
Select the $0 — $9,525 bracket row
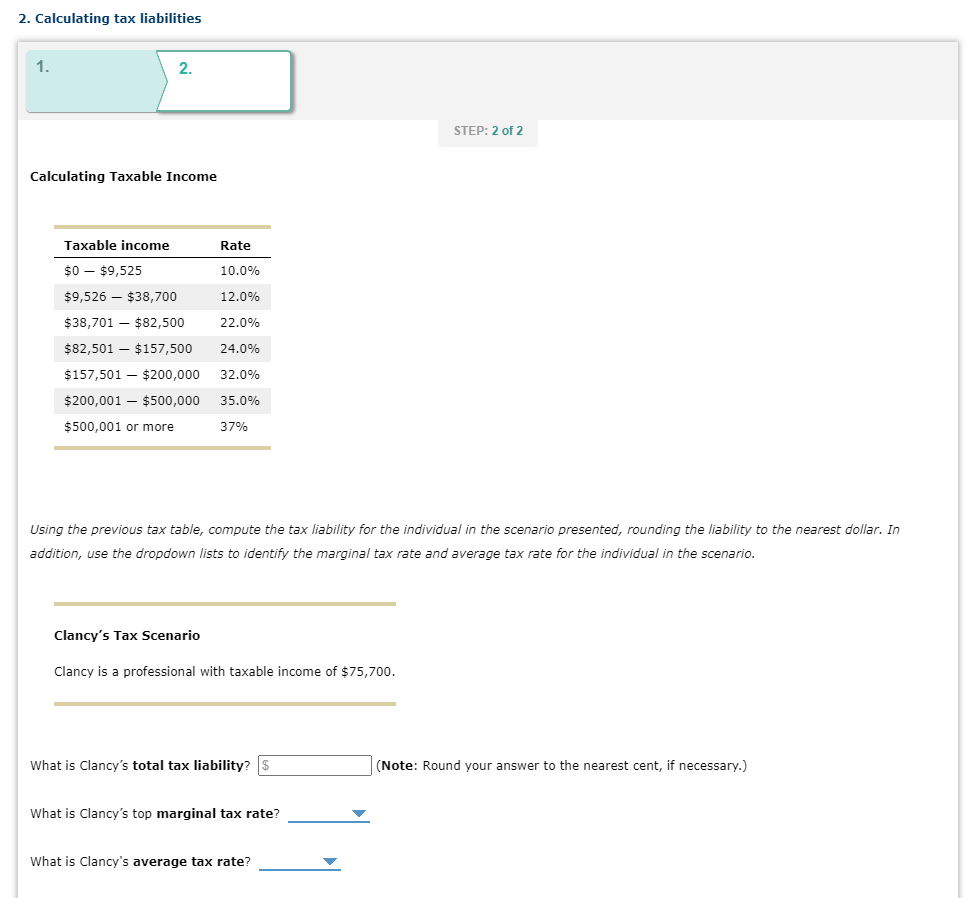[x=163, y=271]
